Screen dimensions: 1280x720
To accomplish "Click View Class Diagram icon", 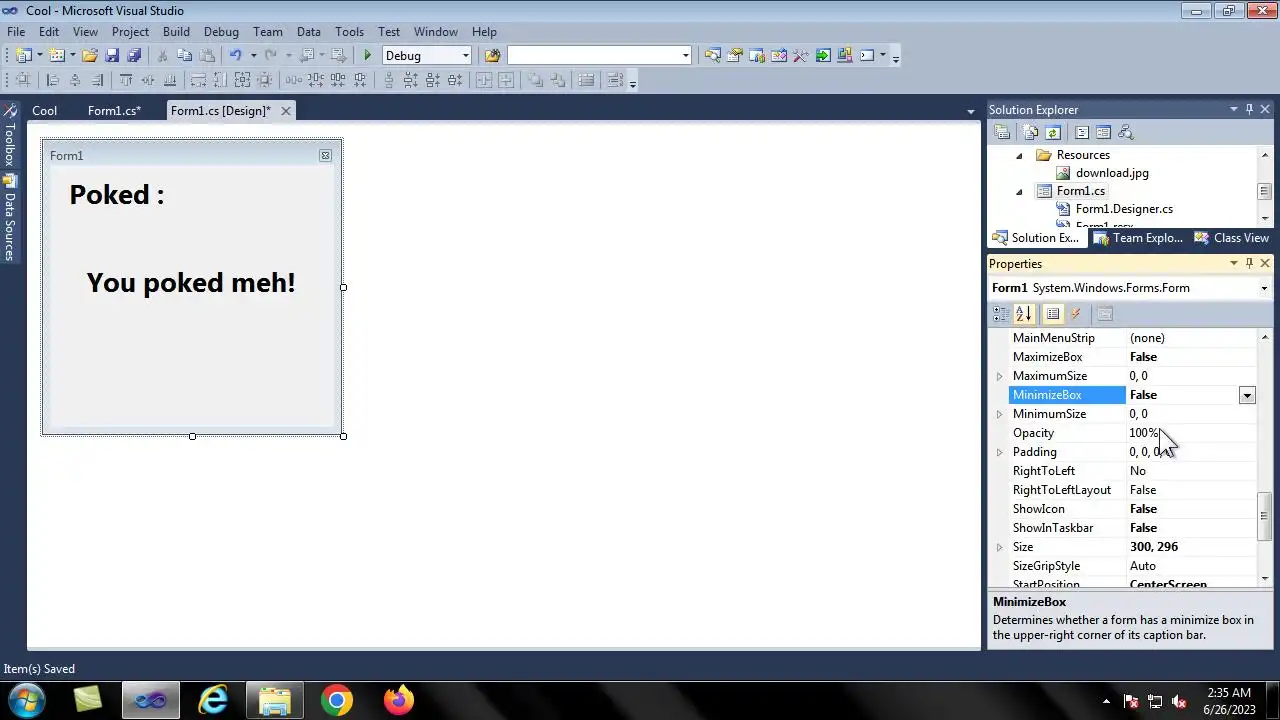I will pyautogui.click(x=1125, y=132).
